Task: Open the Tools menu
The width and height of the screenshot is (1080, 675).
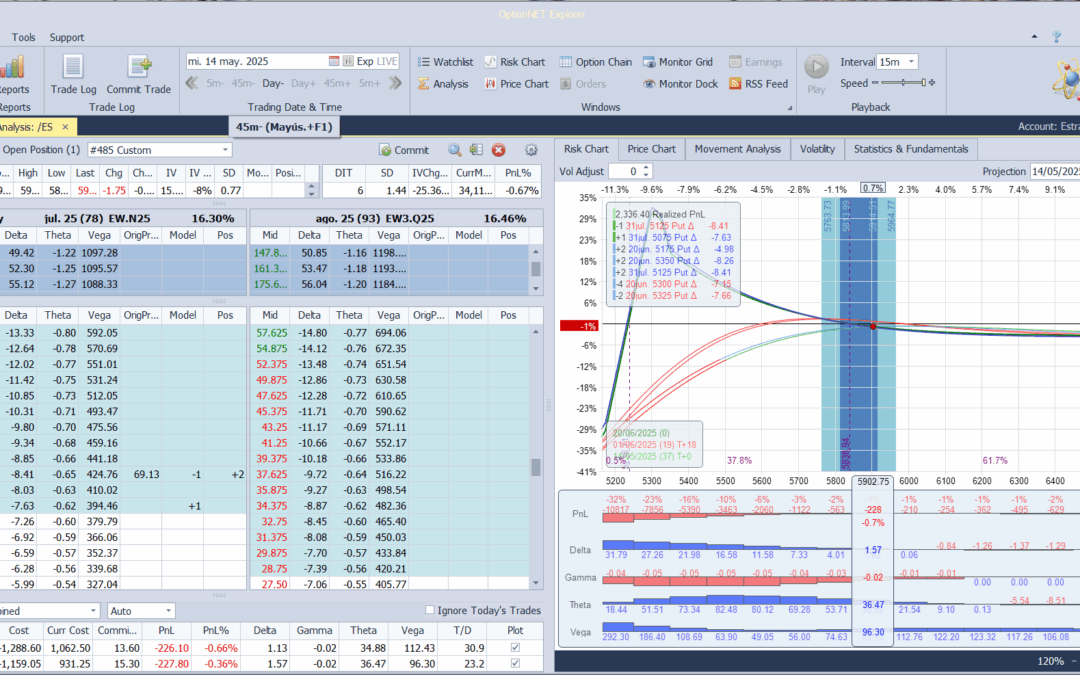Action: click(23, 37)
